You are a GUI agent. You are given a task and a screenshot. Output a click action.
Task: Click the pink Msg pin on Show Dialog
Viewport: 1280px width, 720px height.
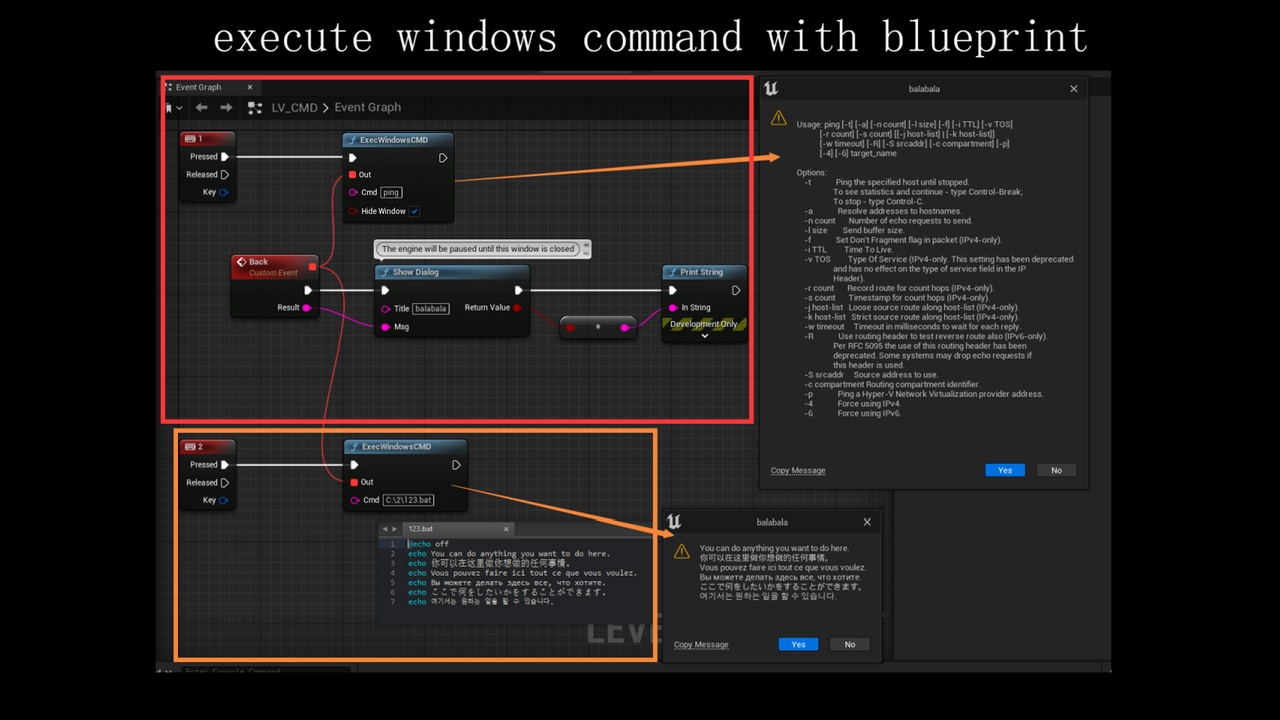(385, 327)
